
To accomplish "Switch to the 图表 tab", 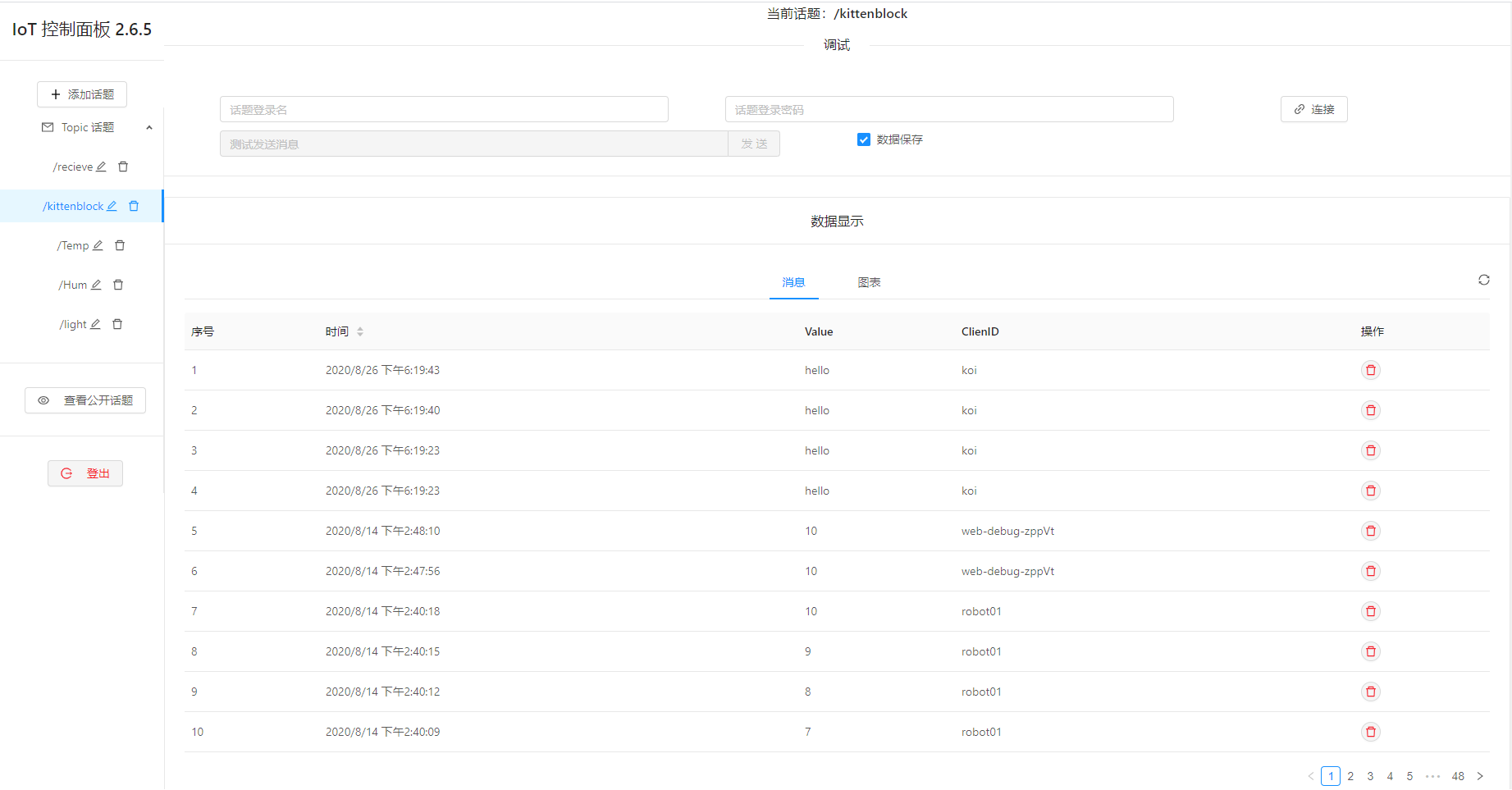I will click(869, 282).
